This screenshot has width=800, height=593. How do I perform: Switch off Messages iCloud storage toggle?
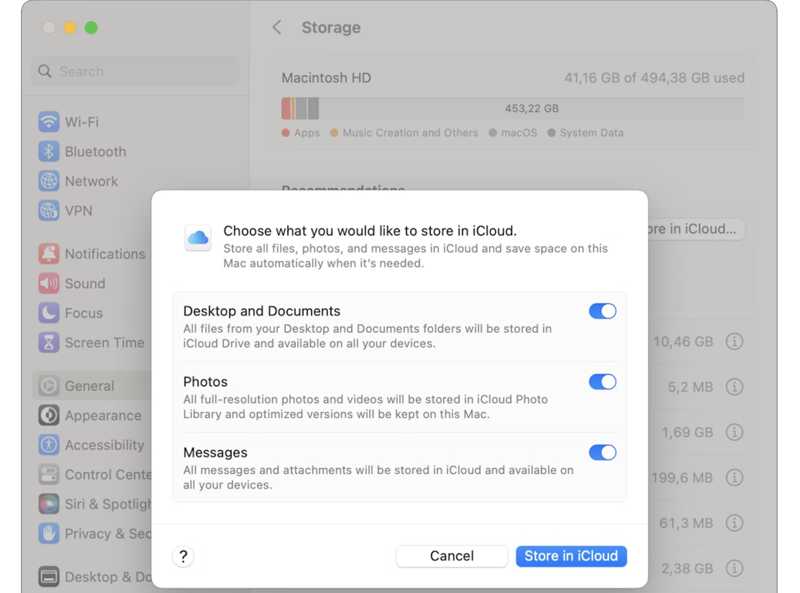click(x=602, y=453)
